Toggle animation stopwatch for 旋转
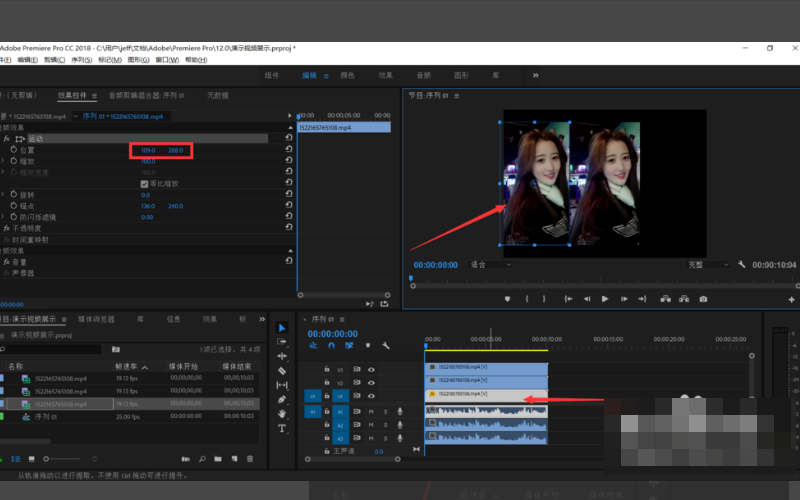800x500 pixels. pos(14,194)
